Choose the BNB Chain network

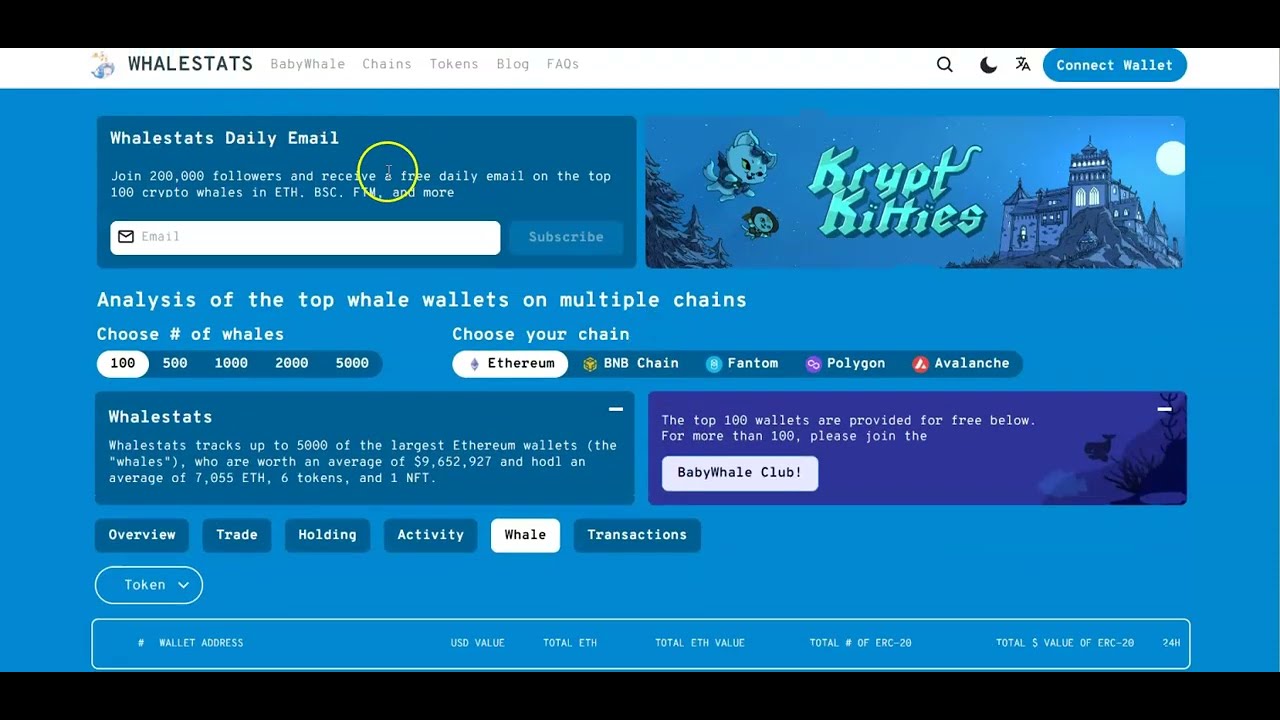point(631,364)
